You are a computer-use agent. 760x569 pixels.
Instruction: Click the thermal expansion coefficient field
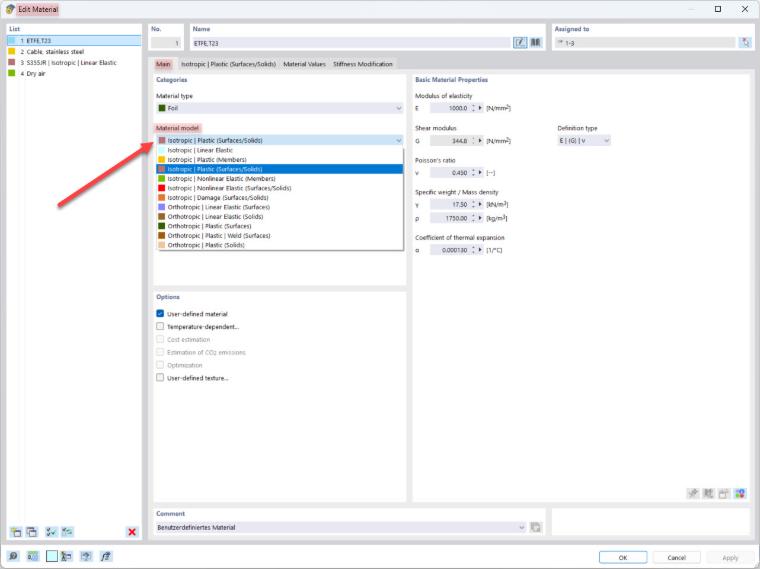click(449, 250)
